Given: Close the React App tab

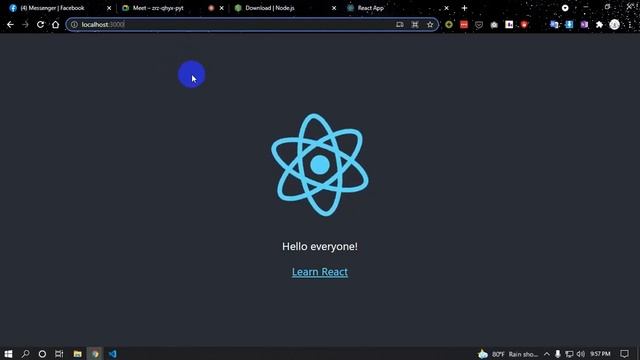Looking at the screenshot, I should pyautogui.click(x=447, y=8).
